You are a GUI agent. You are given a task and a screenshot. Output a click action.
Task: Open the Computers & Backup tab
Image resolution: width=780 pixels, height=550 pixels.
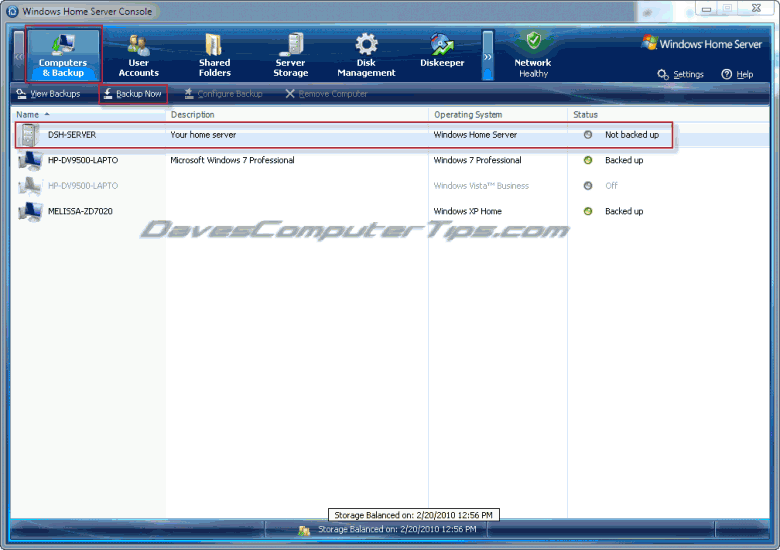point(63,54)
